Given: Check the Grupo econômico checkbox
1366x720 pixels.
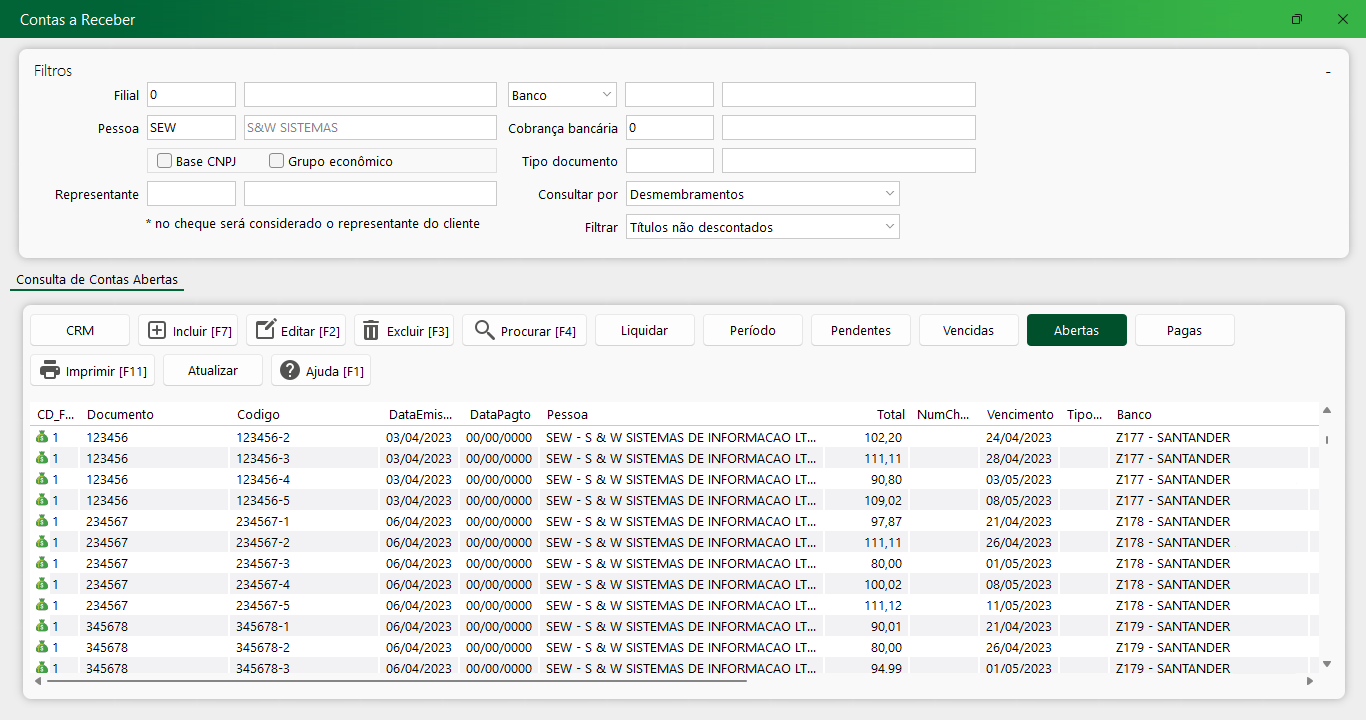Looking at the screenshot, I should [277, 161].
